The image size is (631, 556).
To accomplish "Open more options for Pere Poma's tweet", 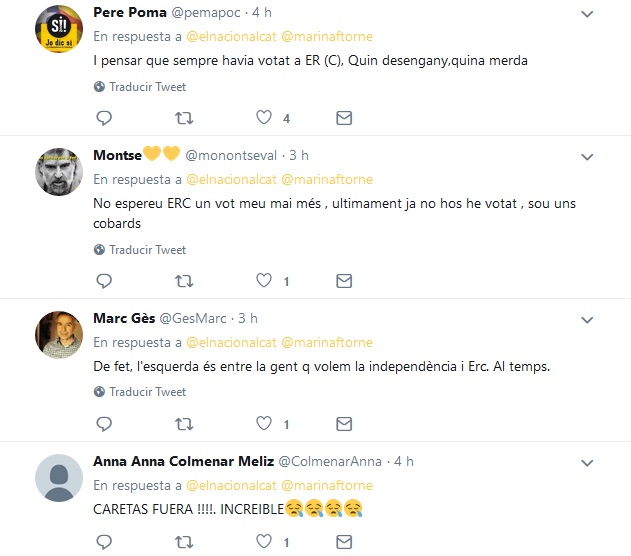I will coord(588,14).
